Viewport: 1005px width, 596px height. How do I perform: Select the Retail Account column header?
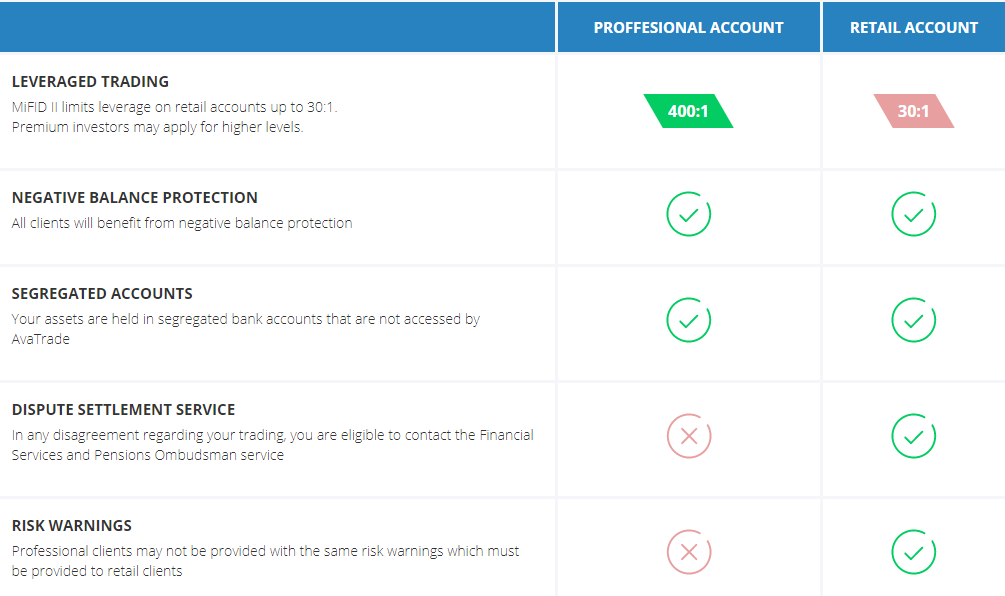[x=914, y=27]
